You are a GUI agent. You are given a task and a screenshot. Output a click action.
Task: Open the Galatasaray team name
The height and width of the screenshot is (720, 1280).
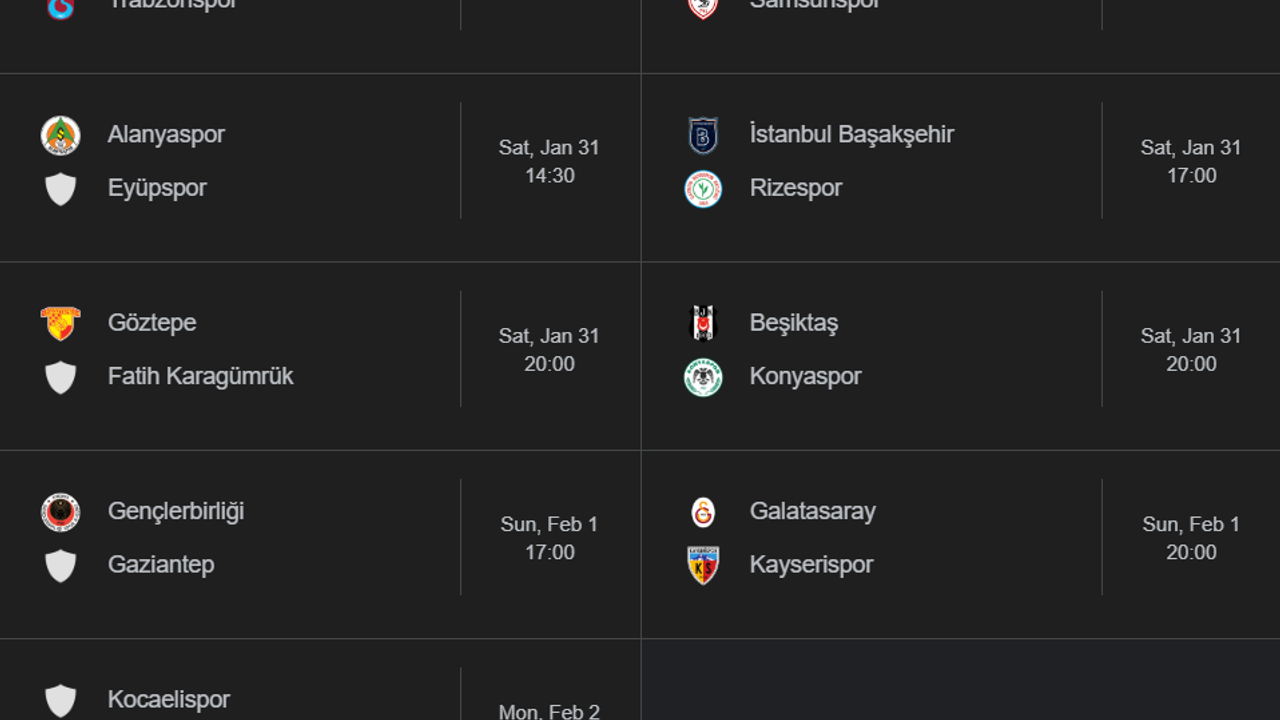[x=812, y=511]
